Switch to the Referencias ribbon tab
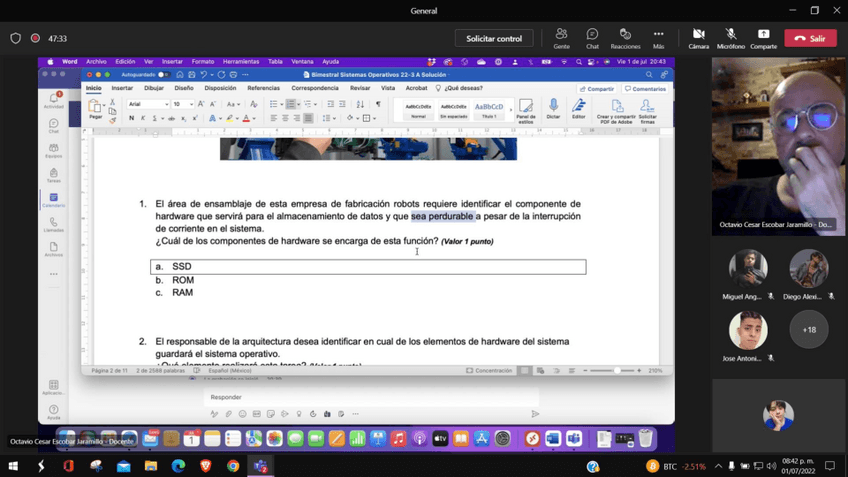The width and height of the screenshot is (848, 477). click(x=263, y=88)
